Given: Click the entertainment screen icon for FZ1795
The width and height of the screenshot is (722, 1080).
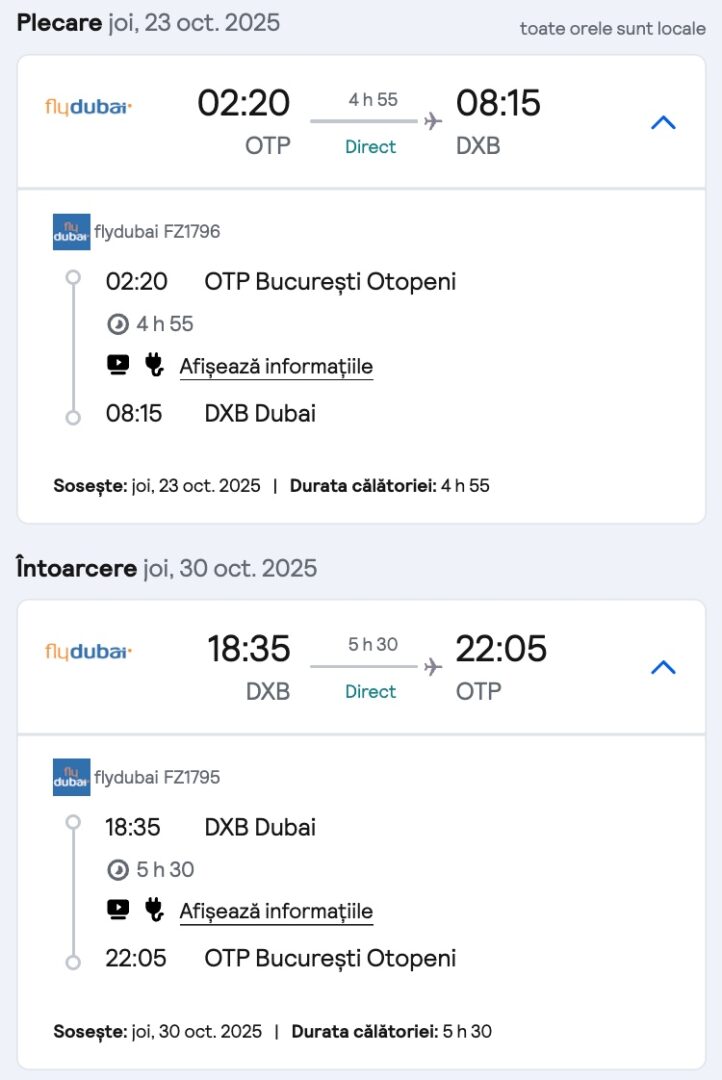Looking at the screenshot, I should 118,910.
